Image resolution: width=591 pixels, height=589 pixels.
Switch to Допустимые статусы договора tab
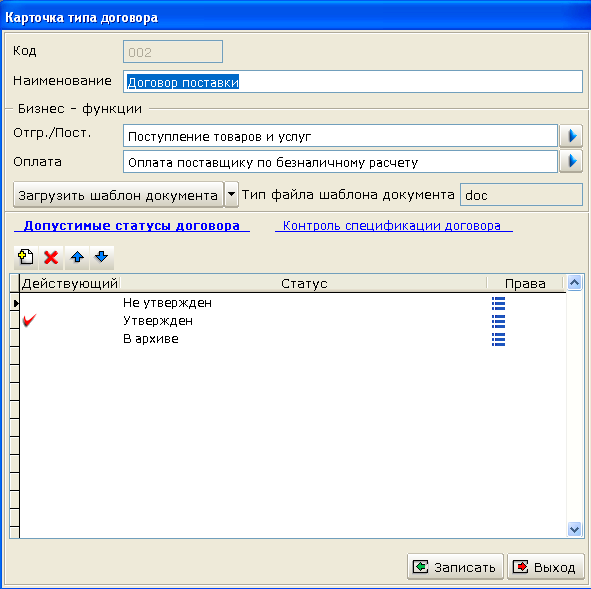click(x=132, y=226)
